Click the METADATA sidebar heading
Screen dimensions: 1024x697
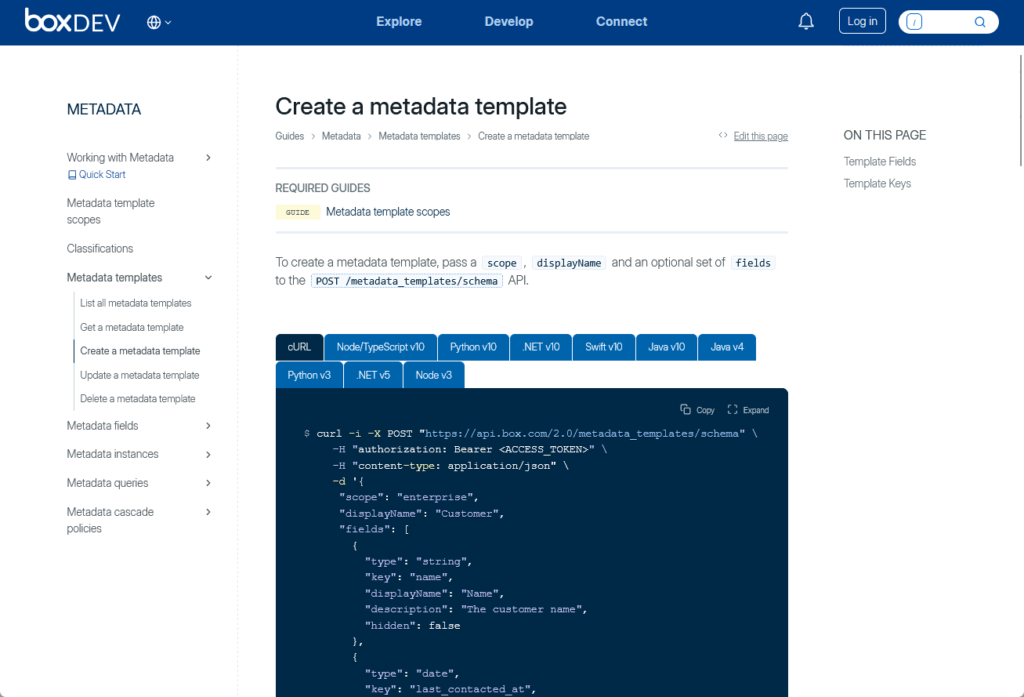[104, 109]
